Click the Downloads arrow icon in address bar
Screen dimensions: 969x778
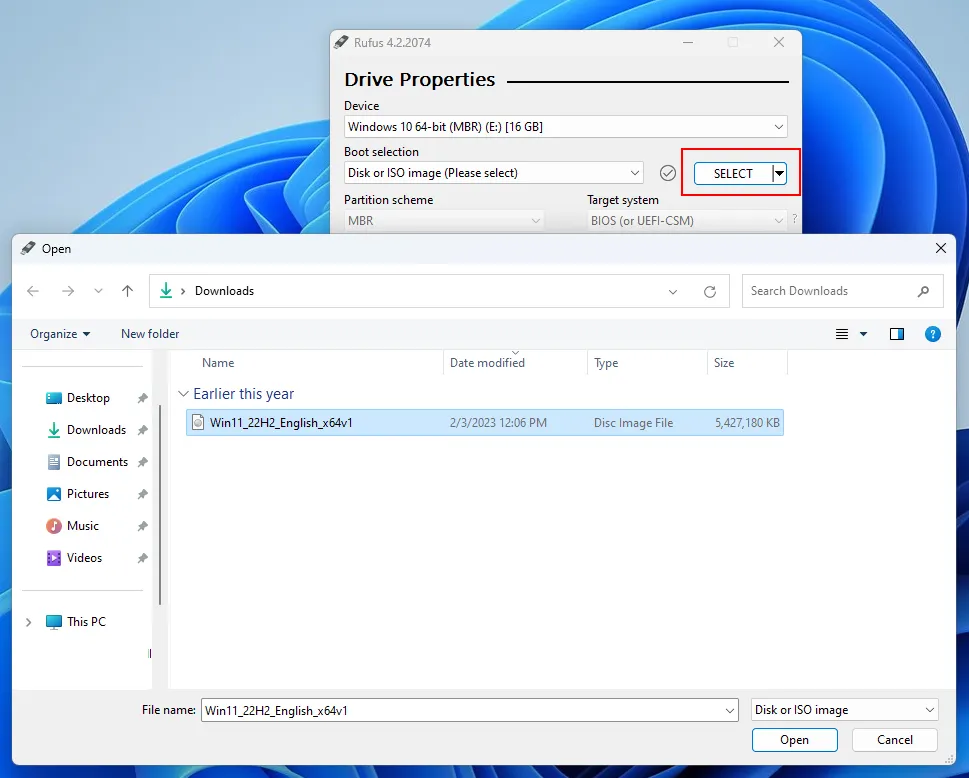coord(166,290)
